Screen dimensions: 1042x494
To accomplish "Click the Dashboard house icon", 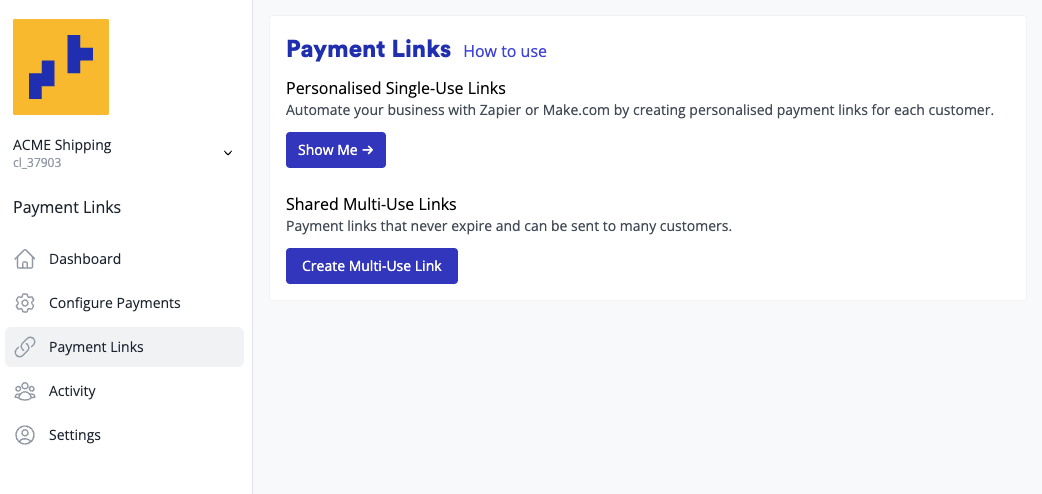I will [26, 259].
